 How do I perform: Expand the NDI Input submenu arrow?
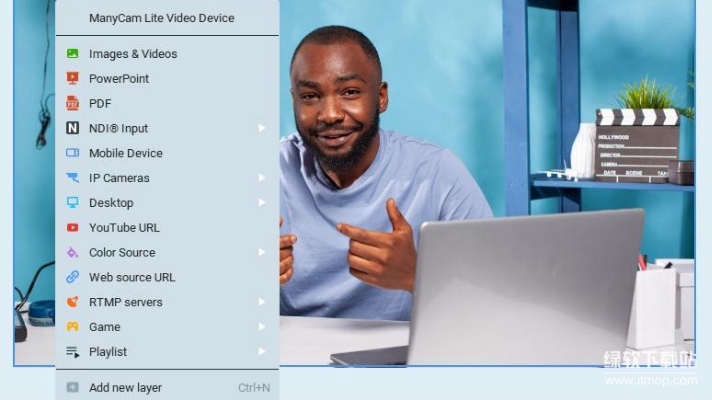pyautogui.click(x=262, y=128)
